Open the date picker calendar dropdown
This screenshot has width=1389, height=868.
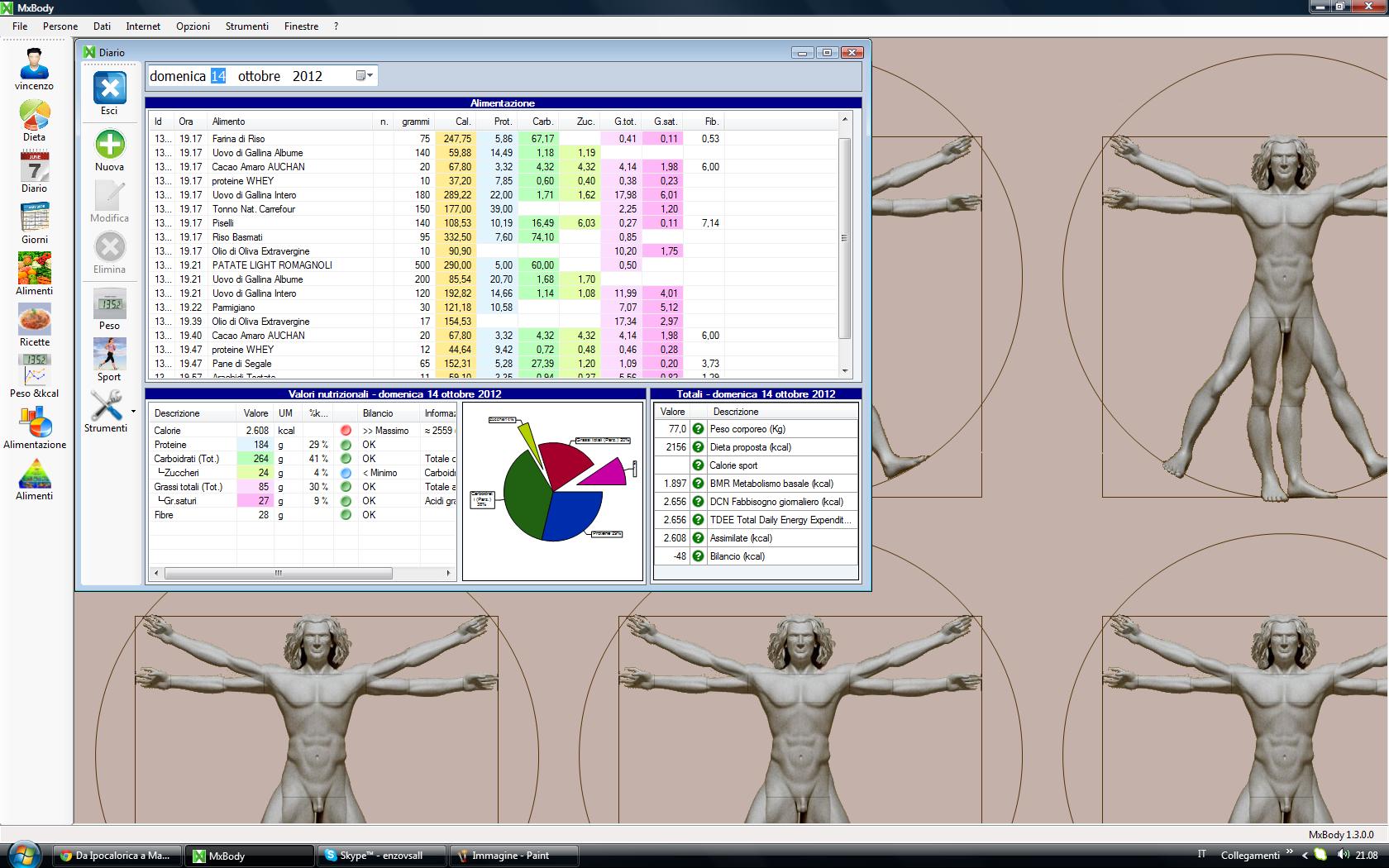pyautogui.click(x=364, y=76)
